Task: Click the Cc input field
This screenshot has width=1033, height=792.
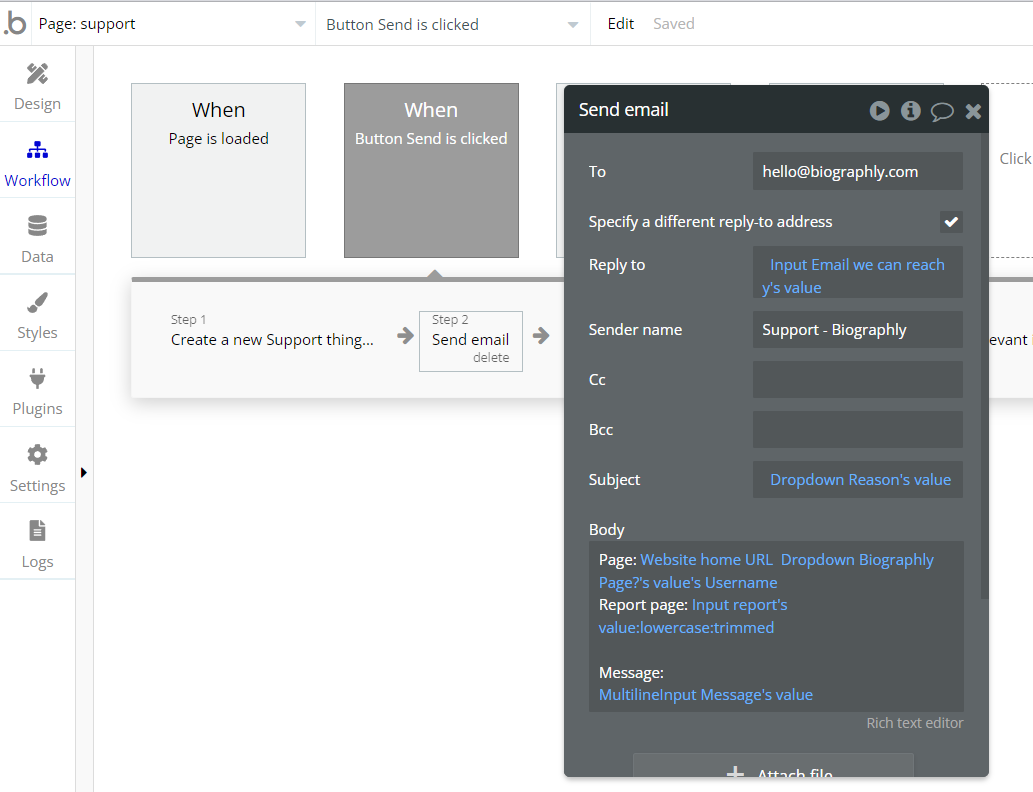Action: click(857, 380)
